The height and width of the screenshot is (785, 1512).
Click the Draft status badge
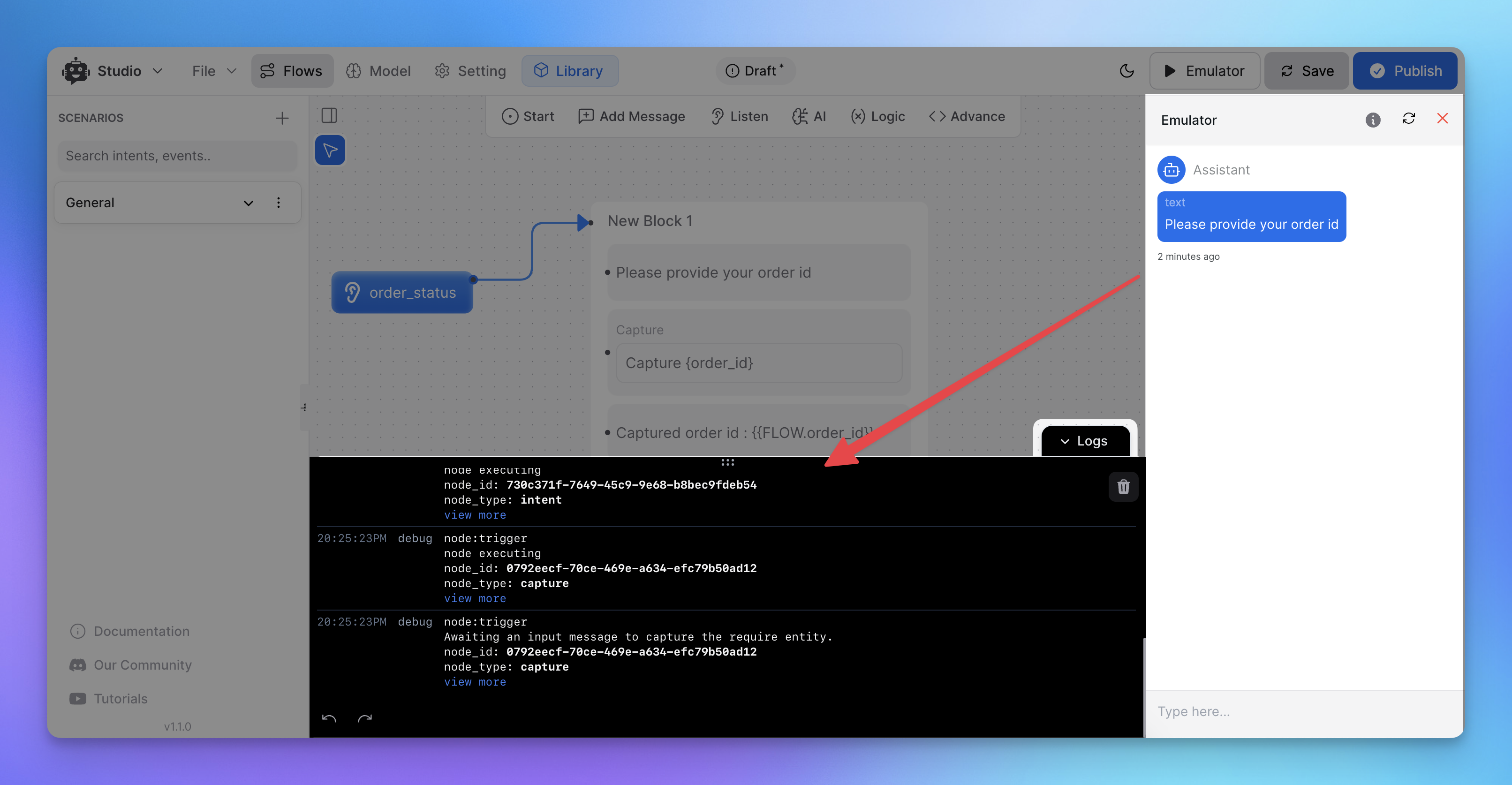point(755,71)
